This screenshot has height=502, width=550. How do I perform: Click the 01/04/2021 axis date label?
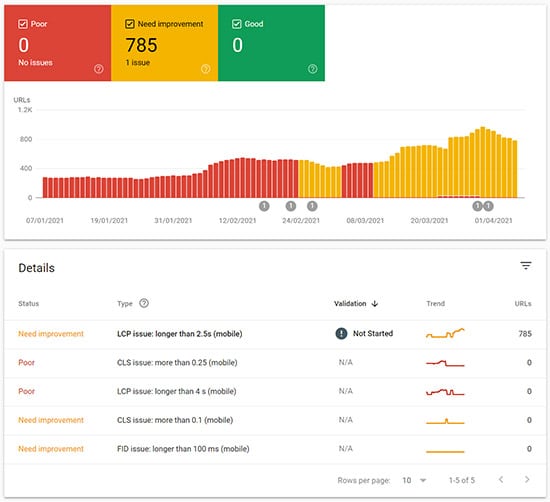(494, 221)
